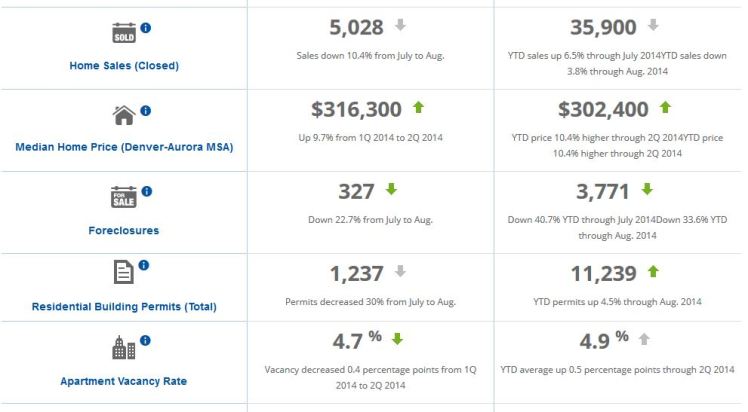Screen dimensions: 748x412
Task: Open info tooltip beside Median Home Price icon
Action: 145,109
